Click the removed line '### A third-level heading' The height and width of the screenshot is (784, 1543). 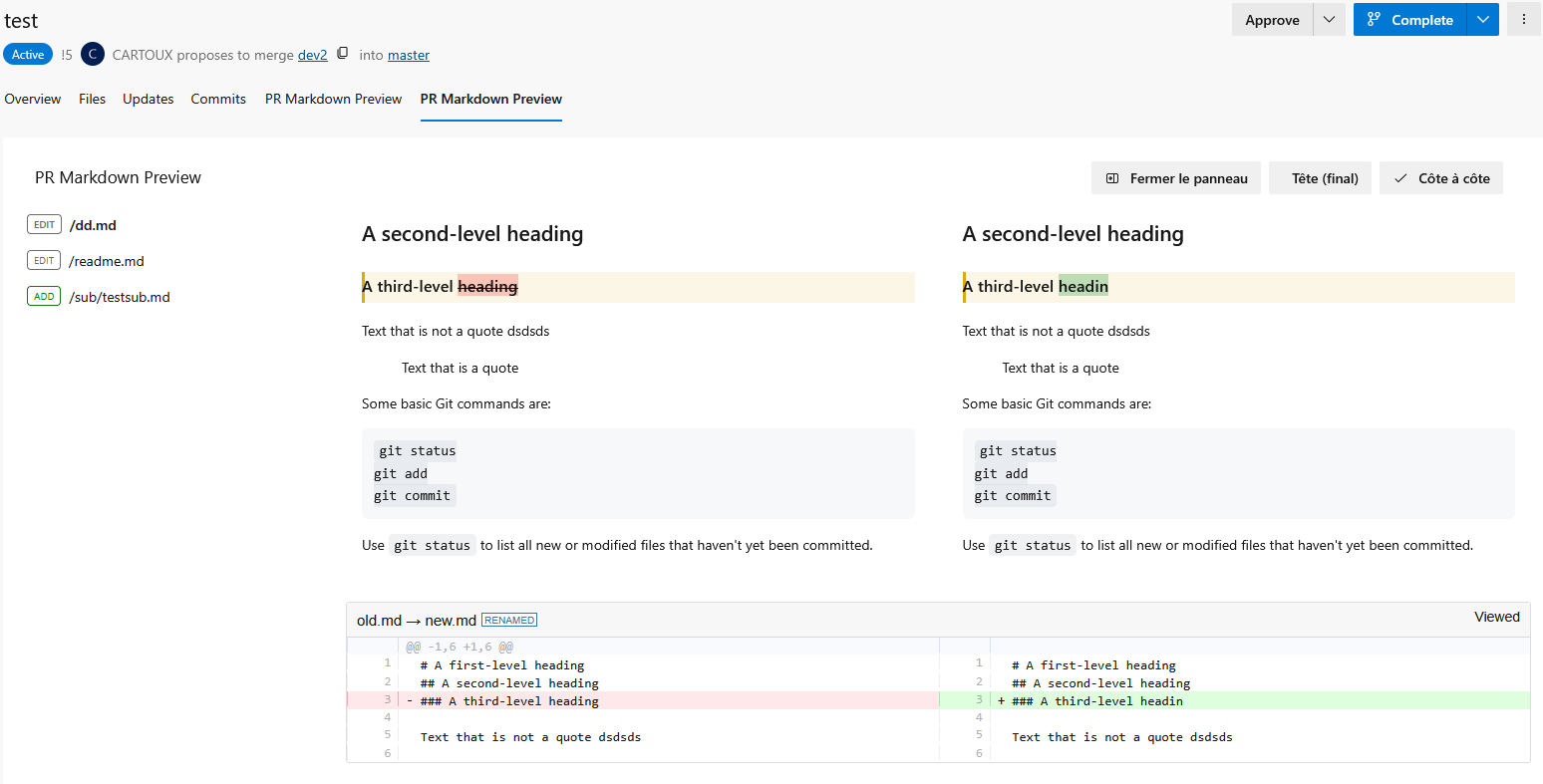[x=509, y=701]
